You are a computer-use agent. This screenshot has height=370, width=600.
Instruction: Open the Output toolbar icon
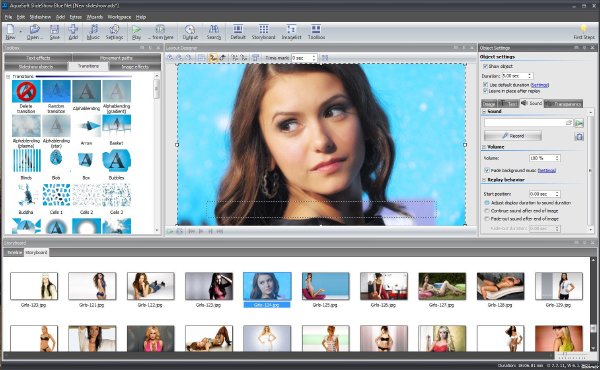coord(190,32)
